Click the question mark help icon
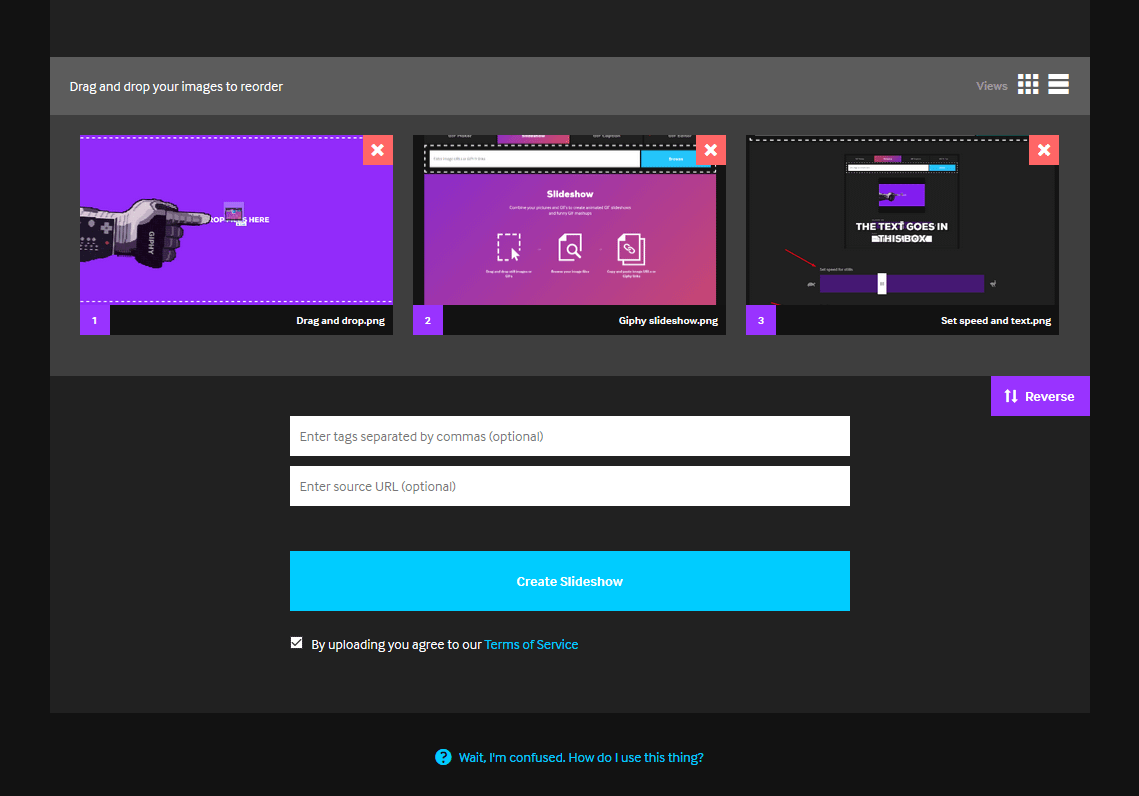Screen dimensions: 1139x796 [443, 758]
